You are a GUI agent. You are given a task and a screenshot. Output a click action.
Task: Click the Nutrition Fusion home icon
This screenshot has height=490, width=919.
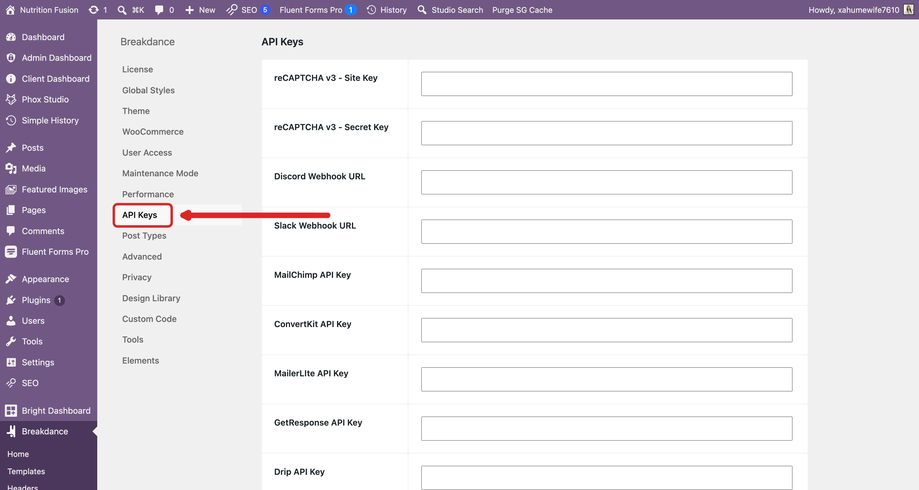click(x=10, y=10)
